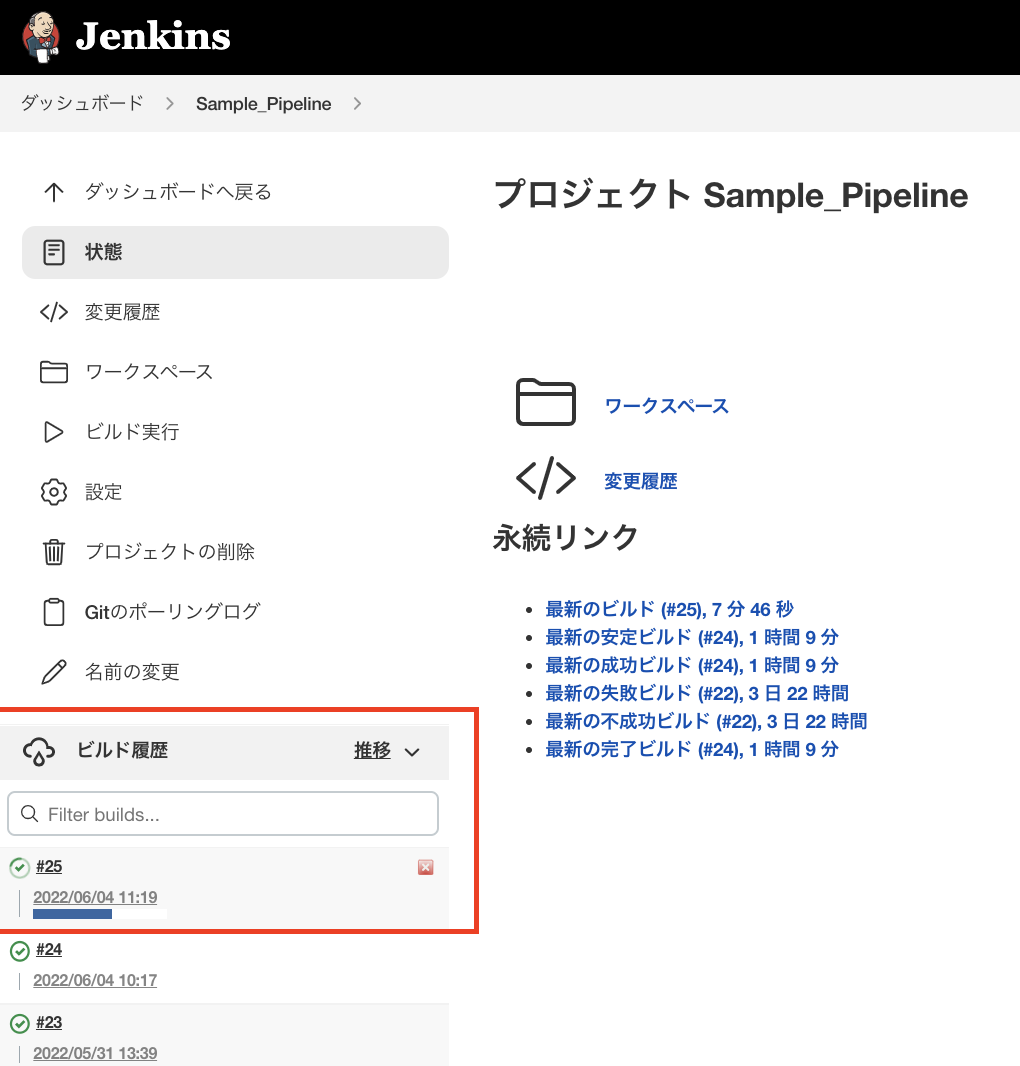The image size is (1020, 1066).
Task: Click the gear icon for 設定
Action: click(x=54, y=492)
